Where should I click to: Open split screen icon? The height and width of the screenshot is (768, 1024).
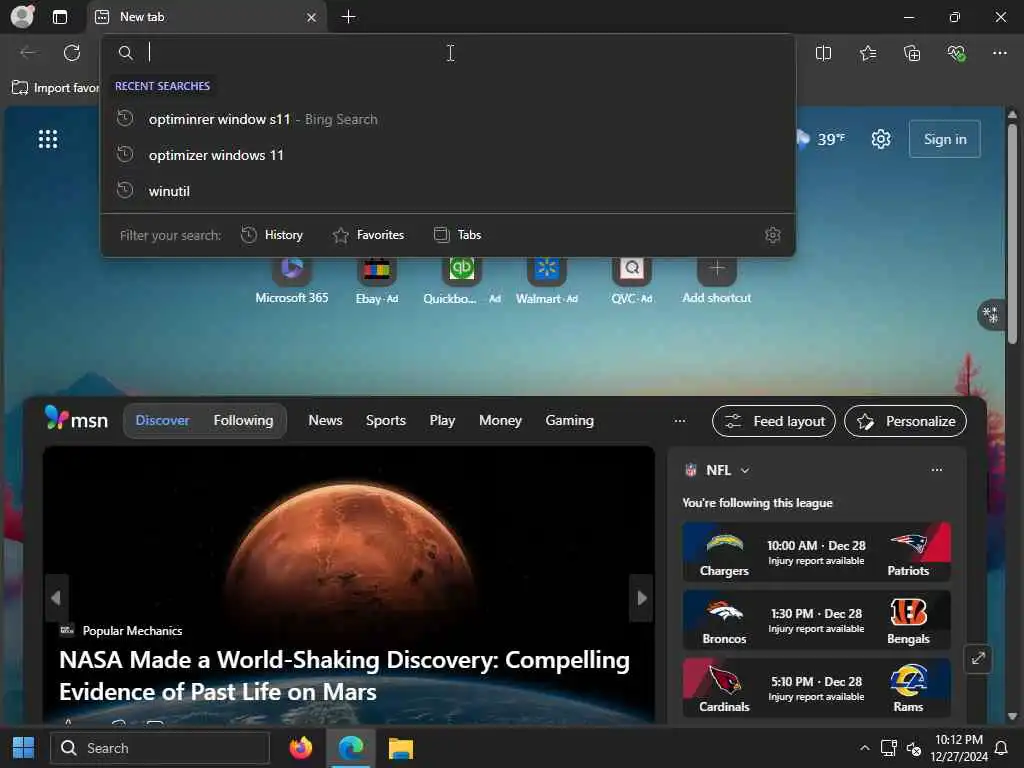coord(824,54)
